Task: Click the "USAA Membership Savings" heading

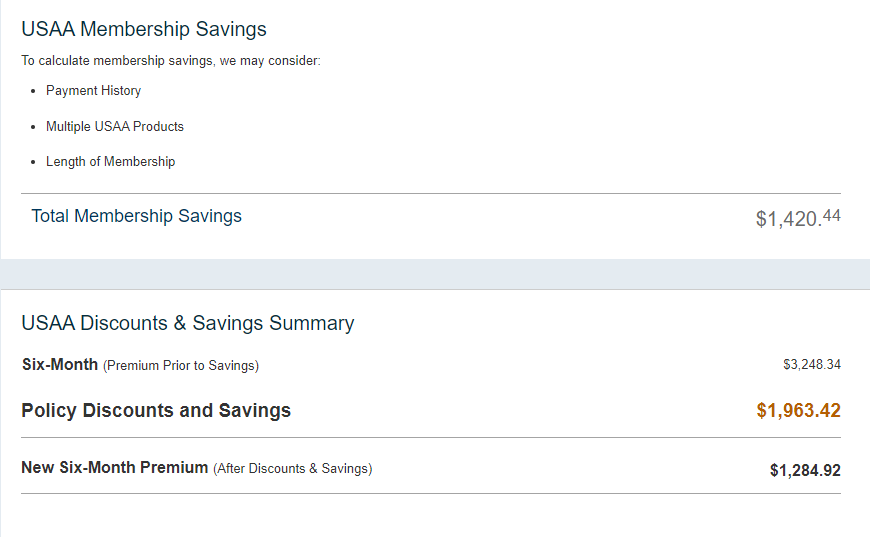Action: pos(144,30)
